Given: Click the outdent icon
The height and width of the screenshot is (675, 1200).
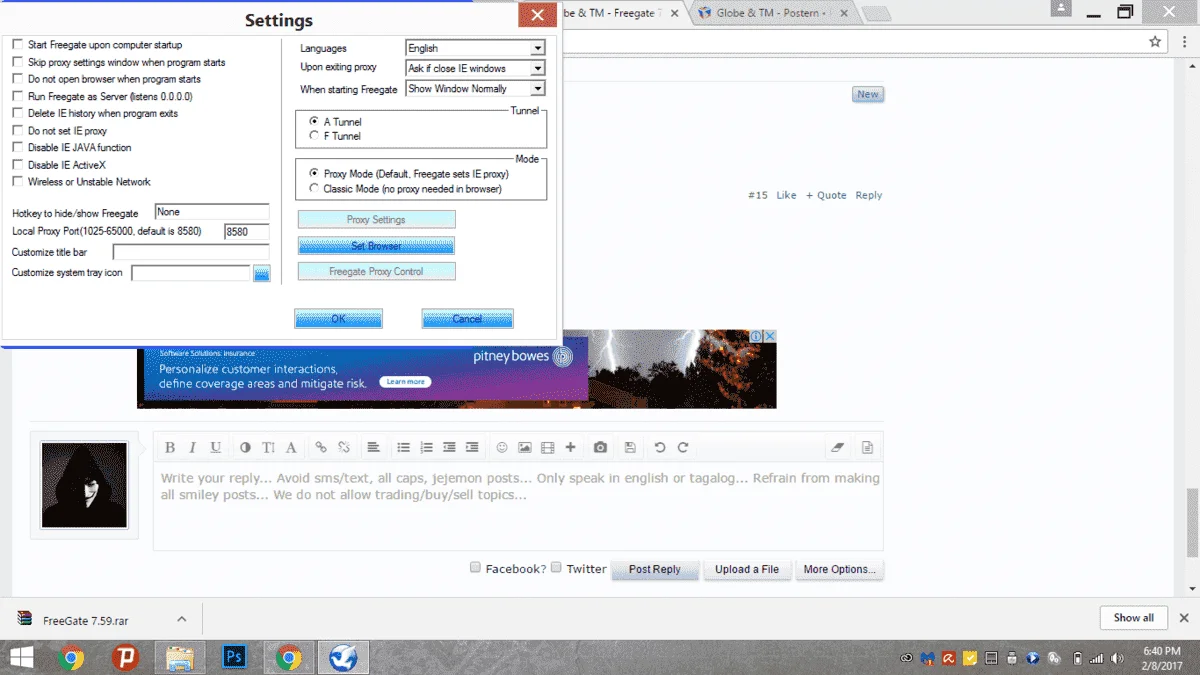Looking at the screenshot, I should pyautogui.click(x=449, y=447).
